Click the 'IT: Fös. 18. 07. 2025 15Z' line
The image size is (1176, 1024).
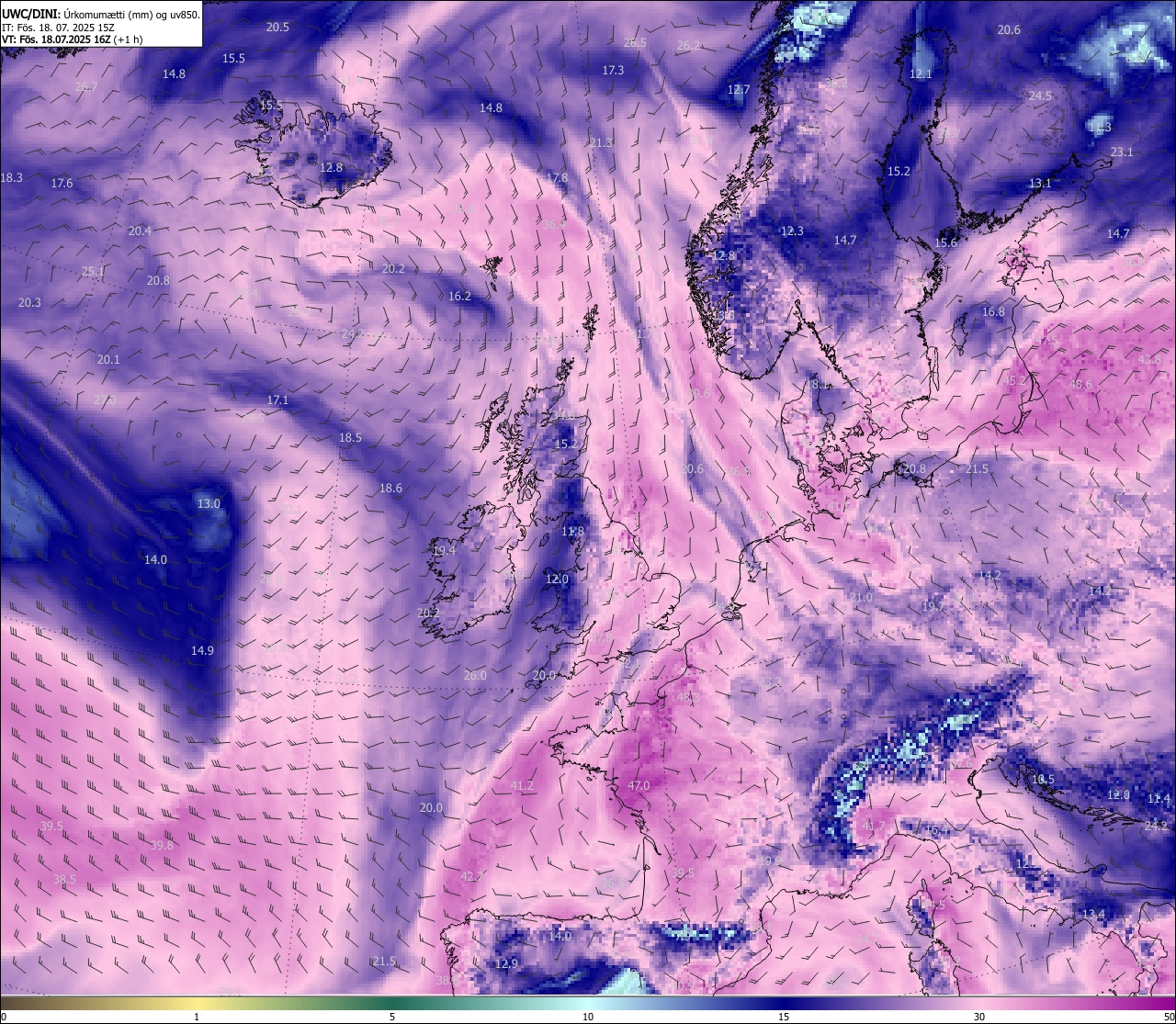click(x=58, y=28)
